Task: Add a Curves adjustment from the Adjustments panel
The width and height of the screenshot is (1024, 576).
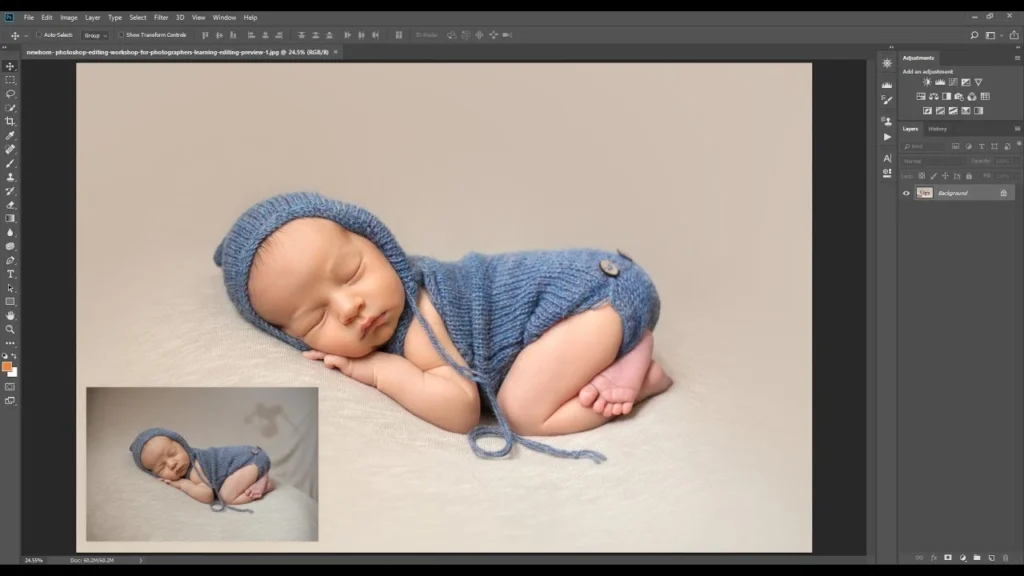Action: tap(953, 82)
